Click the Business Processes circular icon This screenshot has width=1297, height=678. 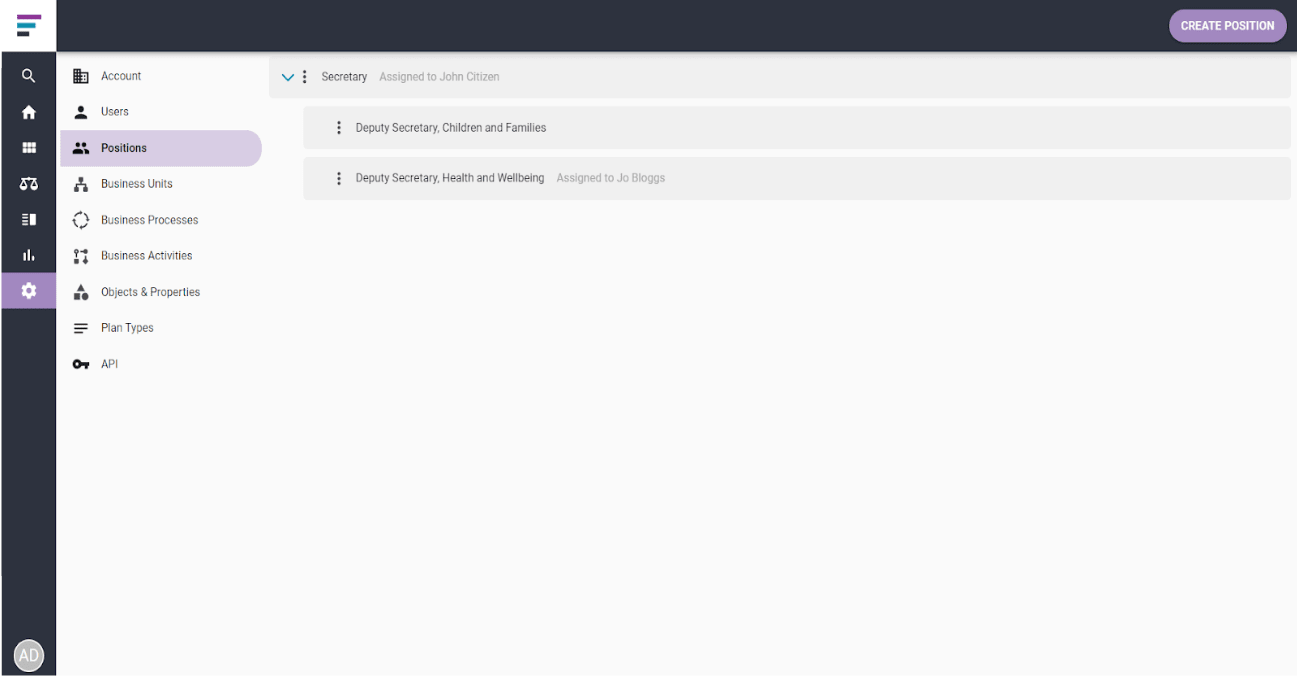[81, 220]
